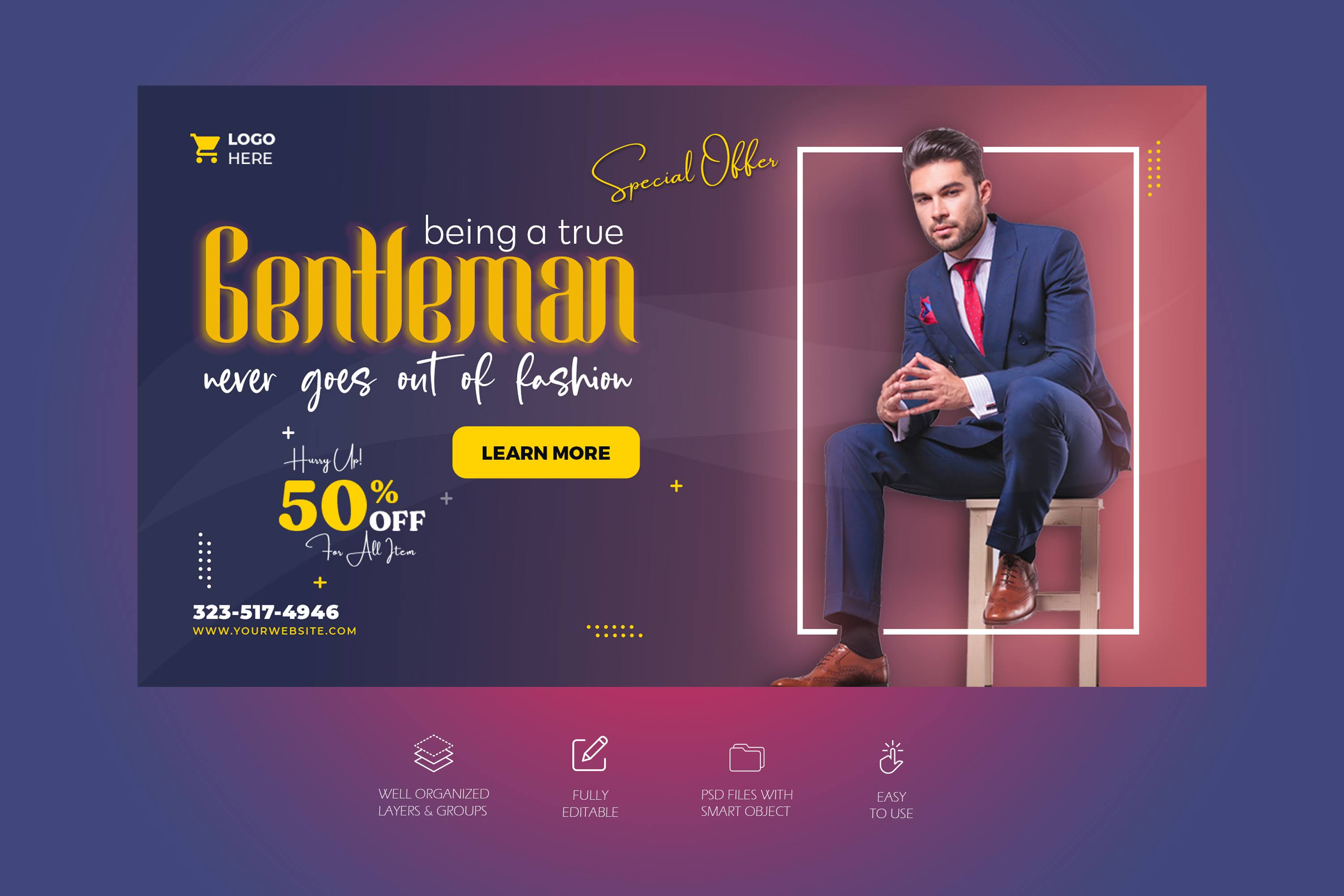The height and width of the screenshot is (896, 1344).
Task: Click the white plus sign above Hurry Up
Action: (288, 433)
